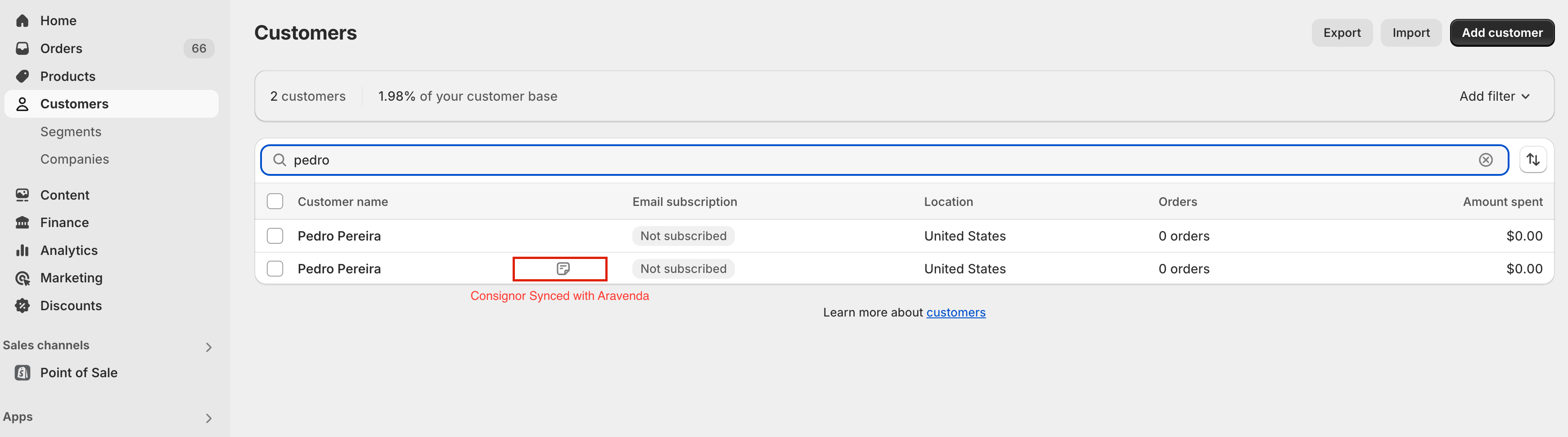Open the Products page
The height and width of the screenshot is (437, 1568).
point(68,76)
